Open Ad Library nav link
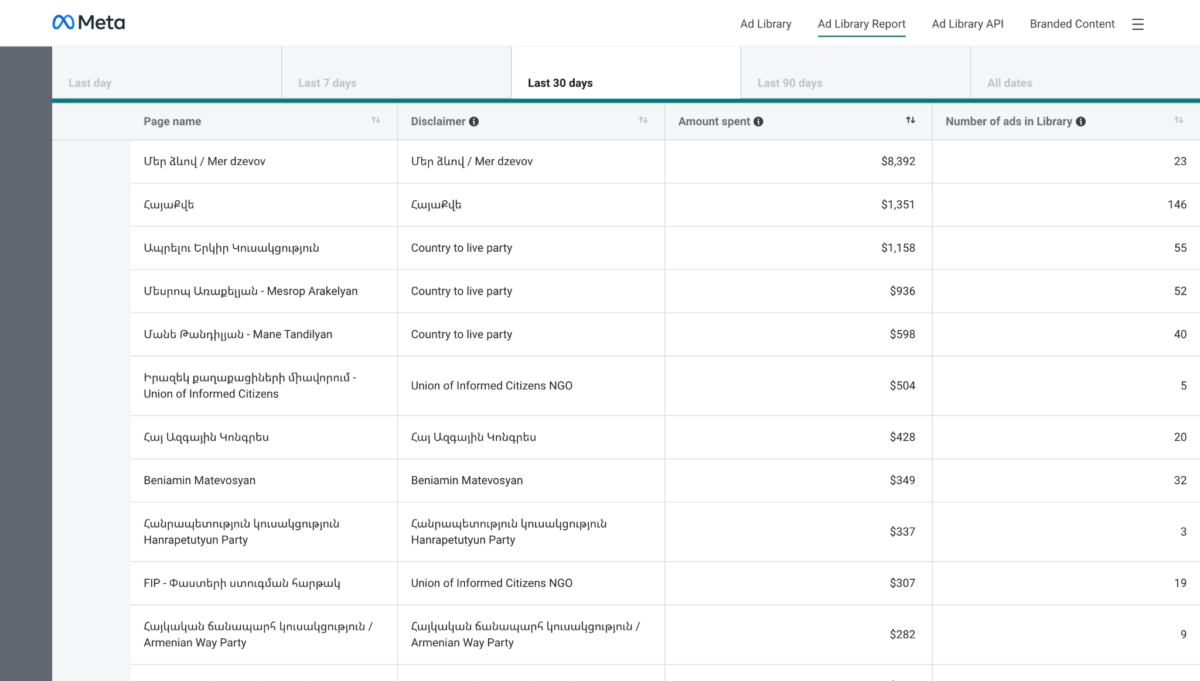Screen dimensions: 1200x681 tap(765, 24)
